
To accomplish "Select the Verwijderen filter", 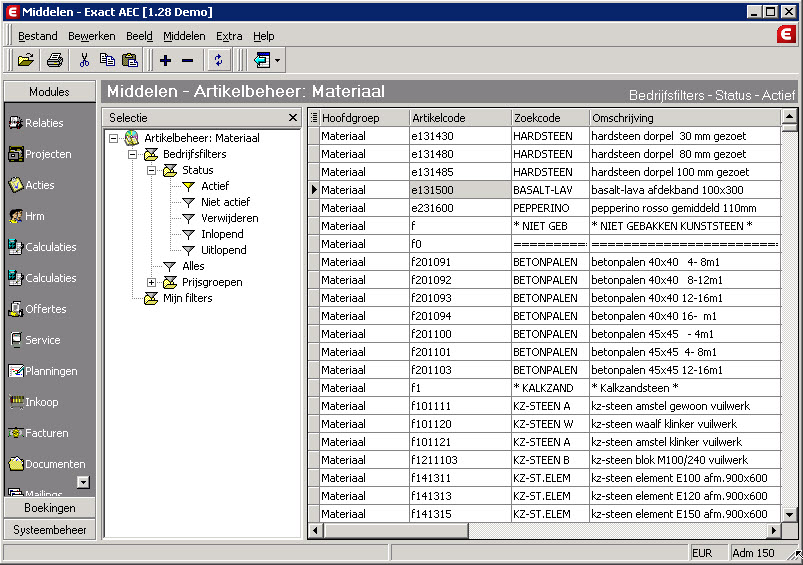I will point(229,218).
